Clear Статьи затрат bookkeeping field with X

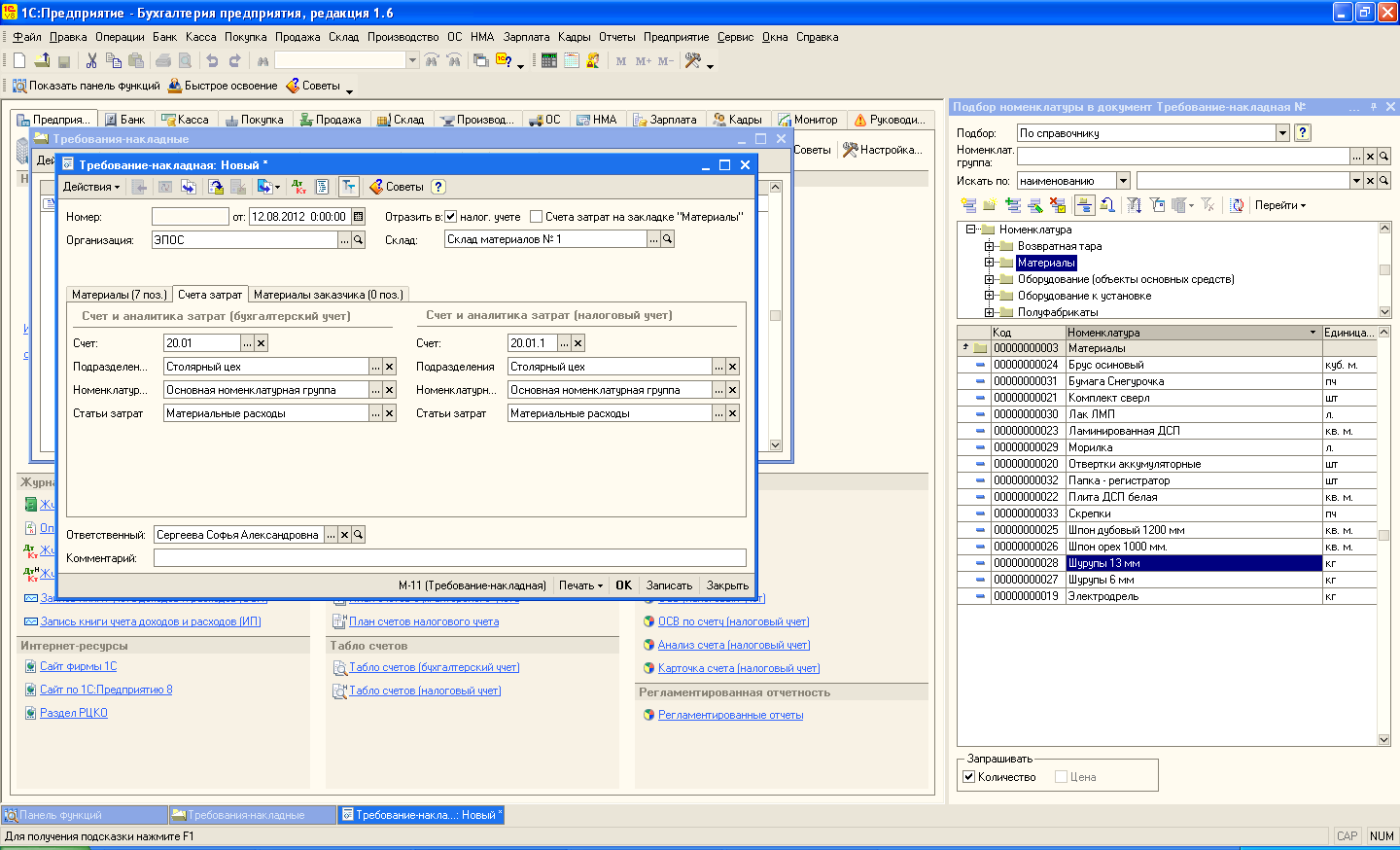390,413
